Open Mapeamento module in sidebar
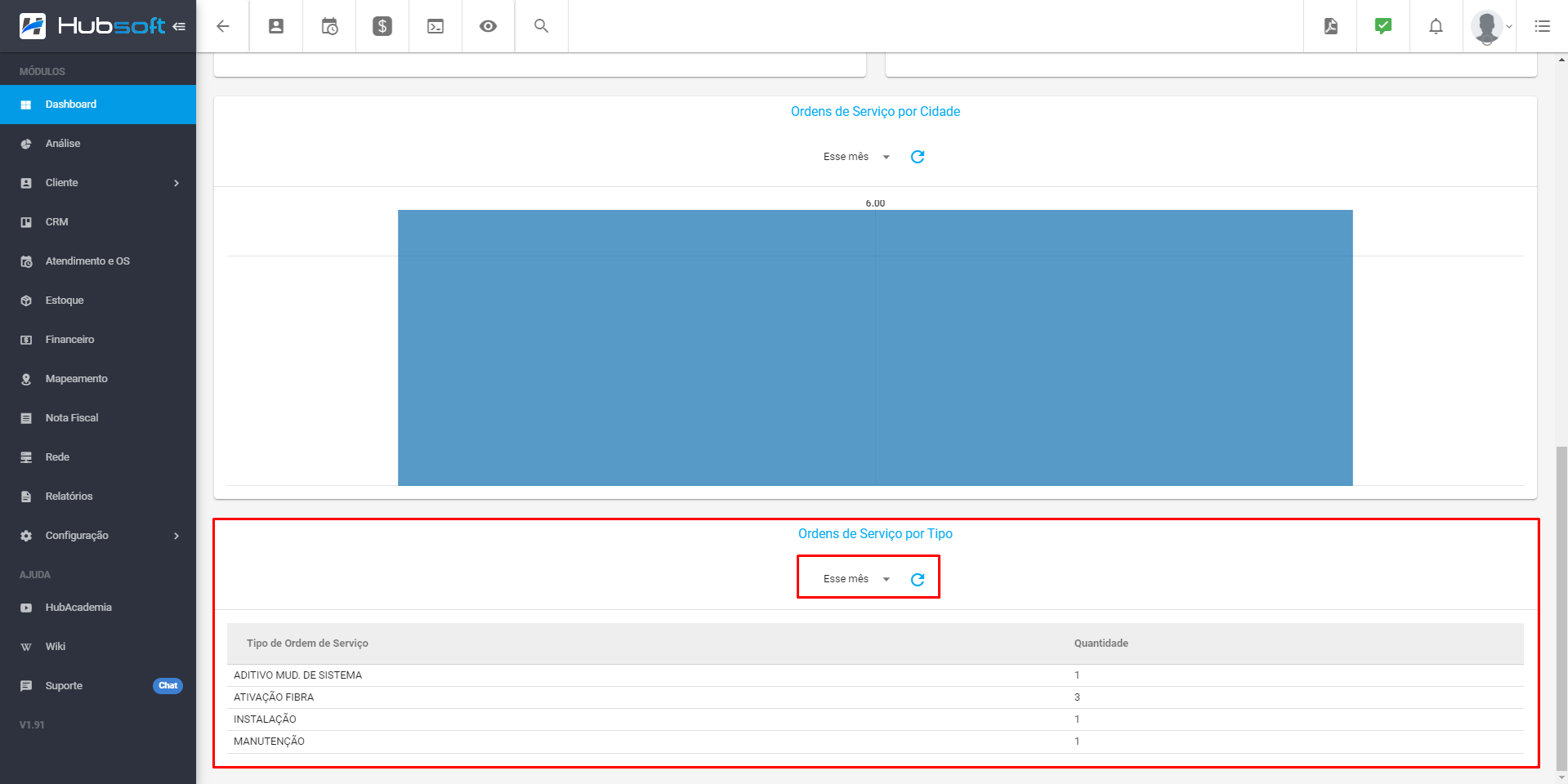Viewport: 1568px width, 784px height. point(98,379)
